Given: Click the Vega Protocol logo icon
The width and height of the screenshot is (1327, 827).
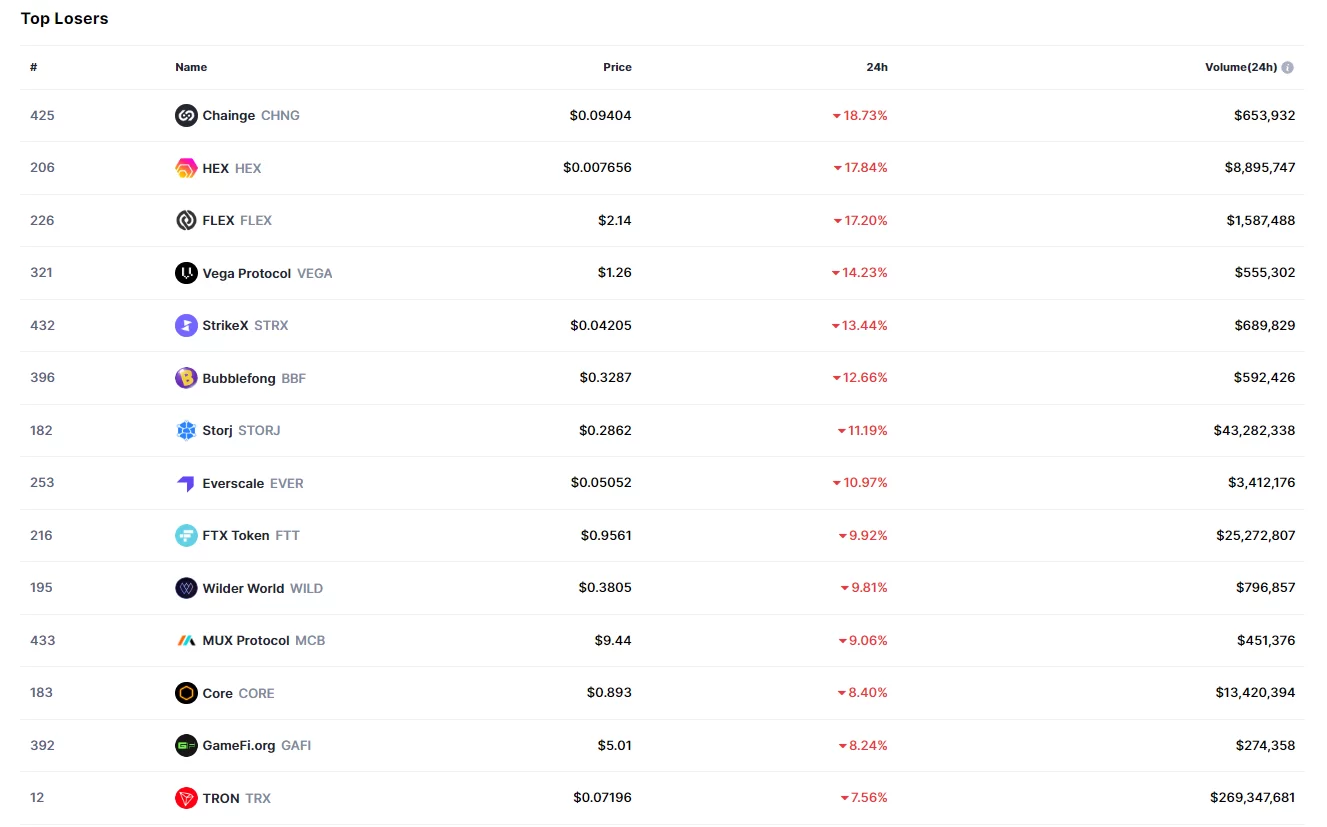Looking at the screenshot, I should pyautogui.click(x=186, y=273).
